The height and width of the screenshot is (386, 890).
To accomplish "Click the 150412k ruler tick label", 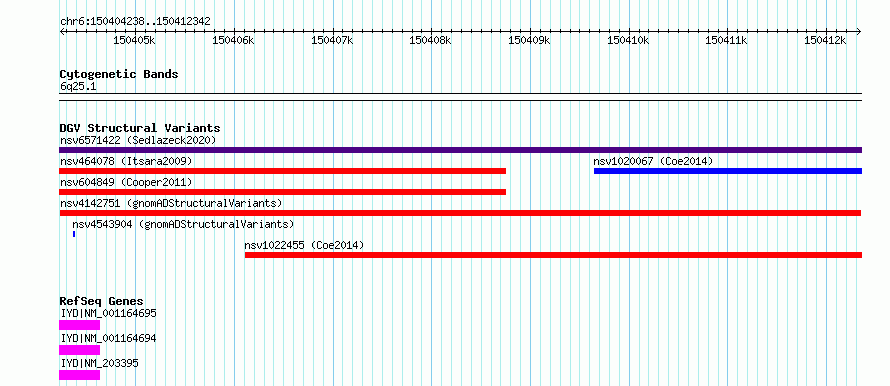I will [826, 41].
